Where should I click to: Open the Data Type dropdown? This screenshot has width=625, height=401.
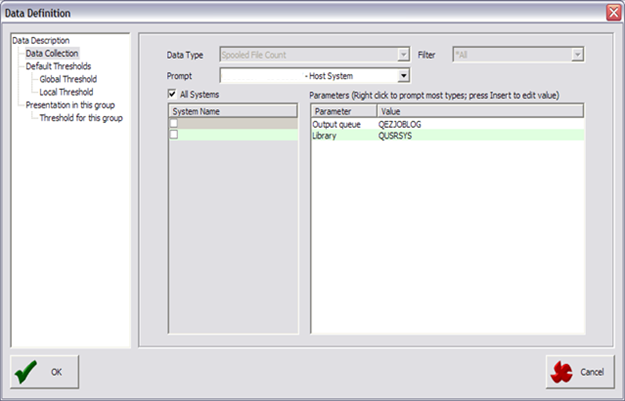[403, 54]
